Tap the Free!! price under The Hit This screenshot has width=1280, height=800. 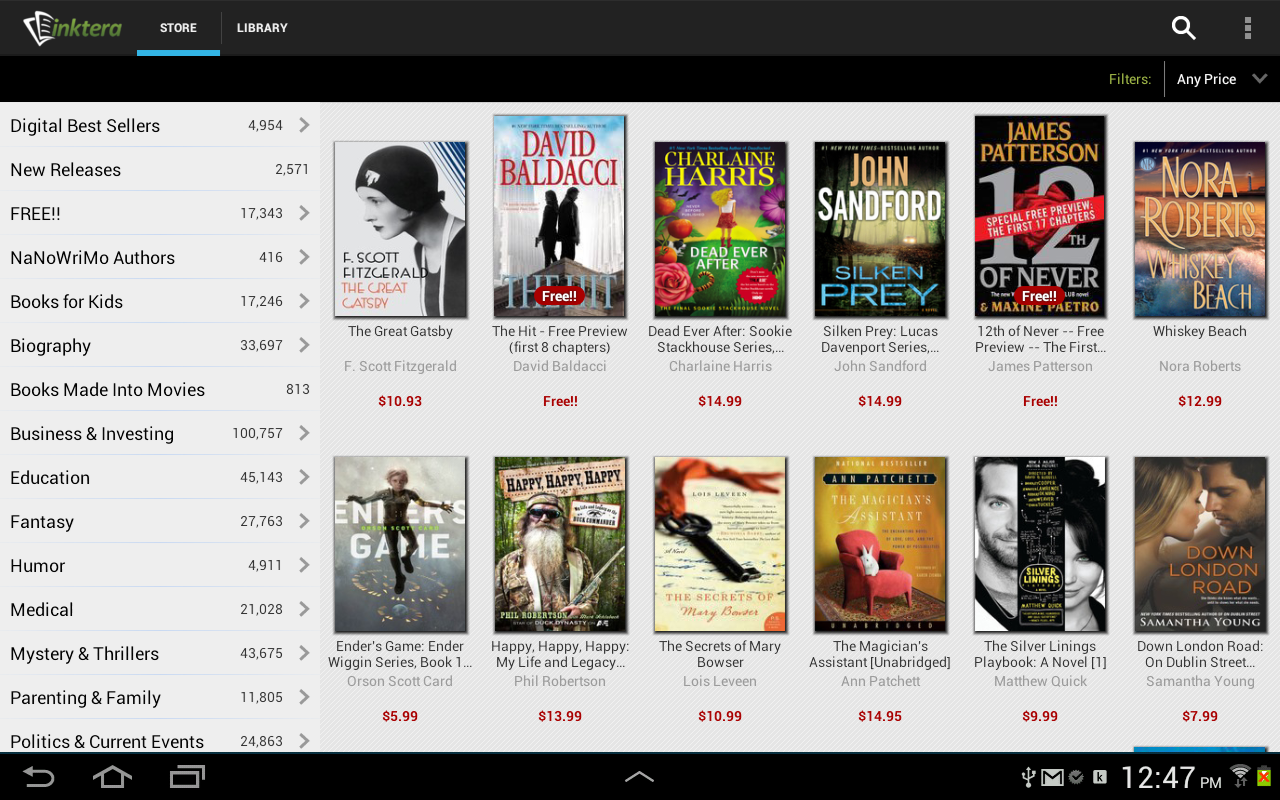tap(560, 401)
